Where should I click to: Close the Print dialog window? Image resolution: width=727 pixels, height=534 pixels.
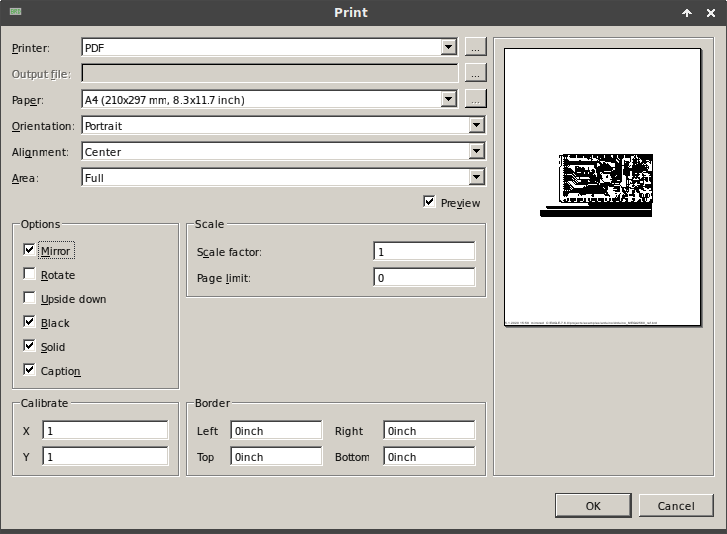[x=711, y=13]
